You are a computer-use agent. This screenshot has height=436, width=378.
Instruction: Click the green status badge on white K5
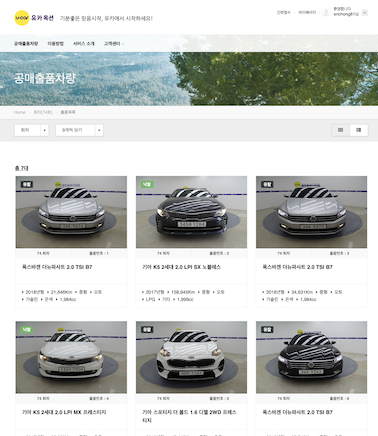pyautogui.click(x=26, y=329)
